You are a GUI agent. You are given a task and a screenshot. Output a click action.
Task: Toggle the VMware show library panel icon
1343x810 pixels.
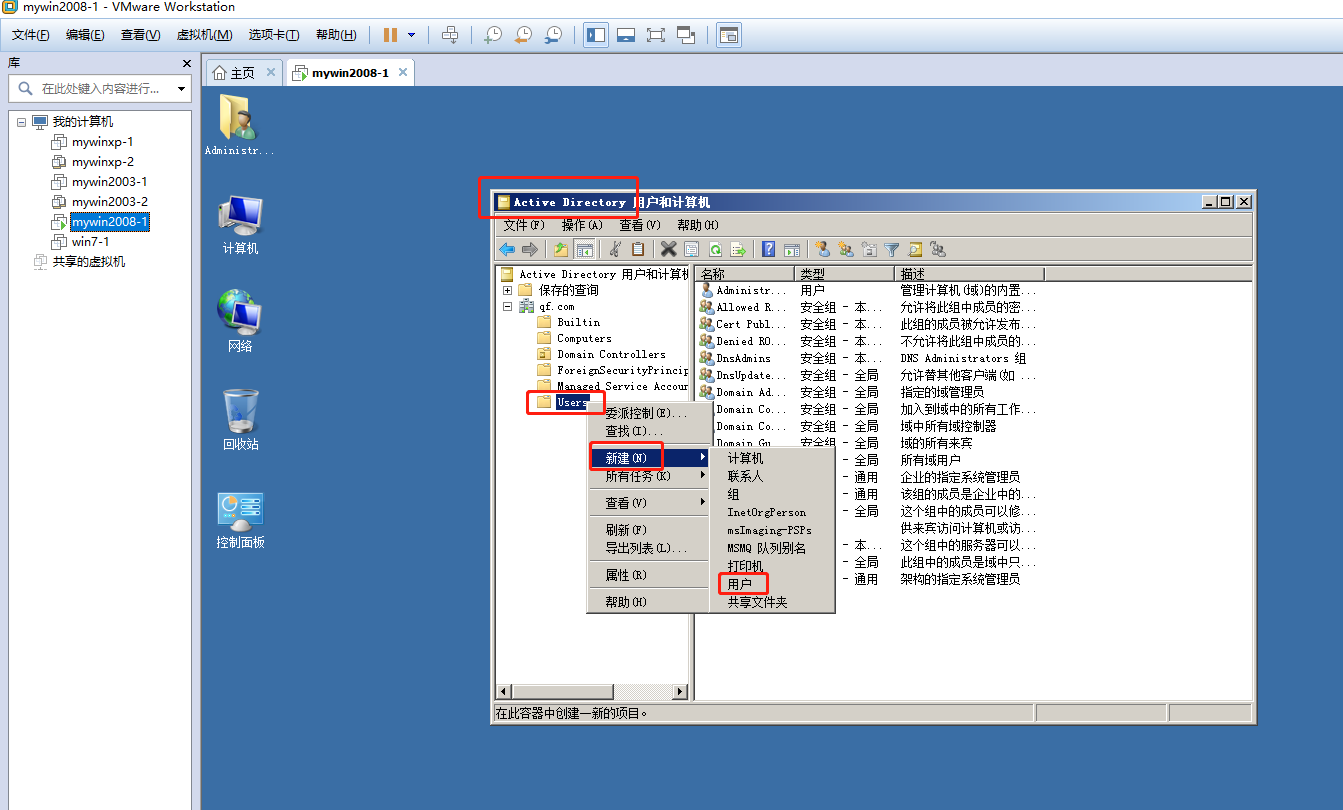coord(596,34)
